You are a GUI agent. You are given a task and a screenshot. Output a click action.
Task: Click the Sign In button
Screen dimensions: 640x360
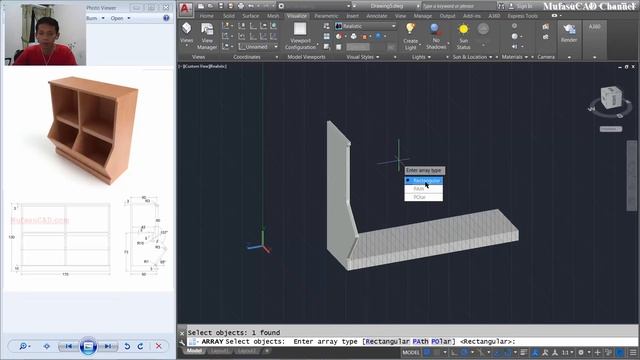click(x=521, y=6)
